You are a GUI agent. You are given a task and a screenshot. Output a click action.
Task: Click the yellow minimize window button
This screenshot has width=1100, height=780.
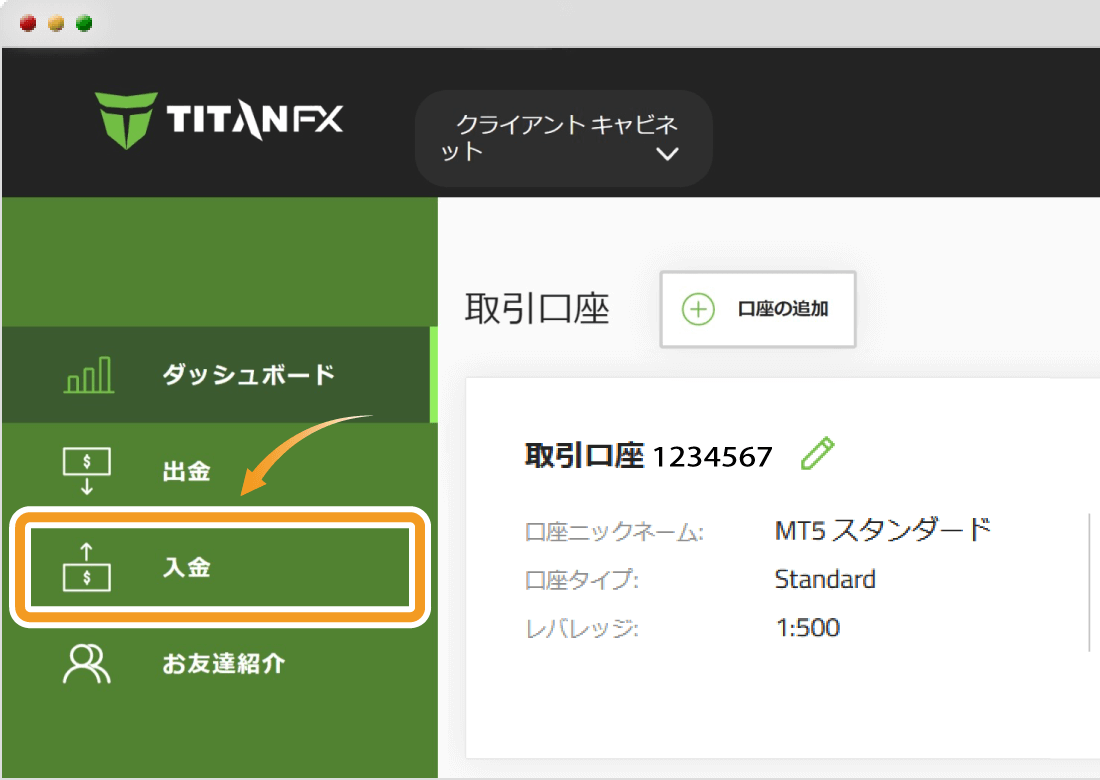[56, 23]
